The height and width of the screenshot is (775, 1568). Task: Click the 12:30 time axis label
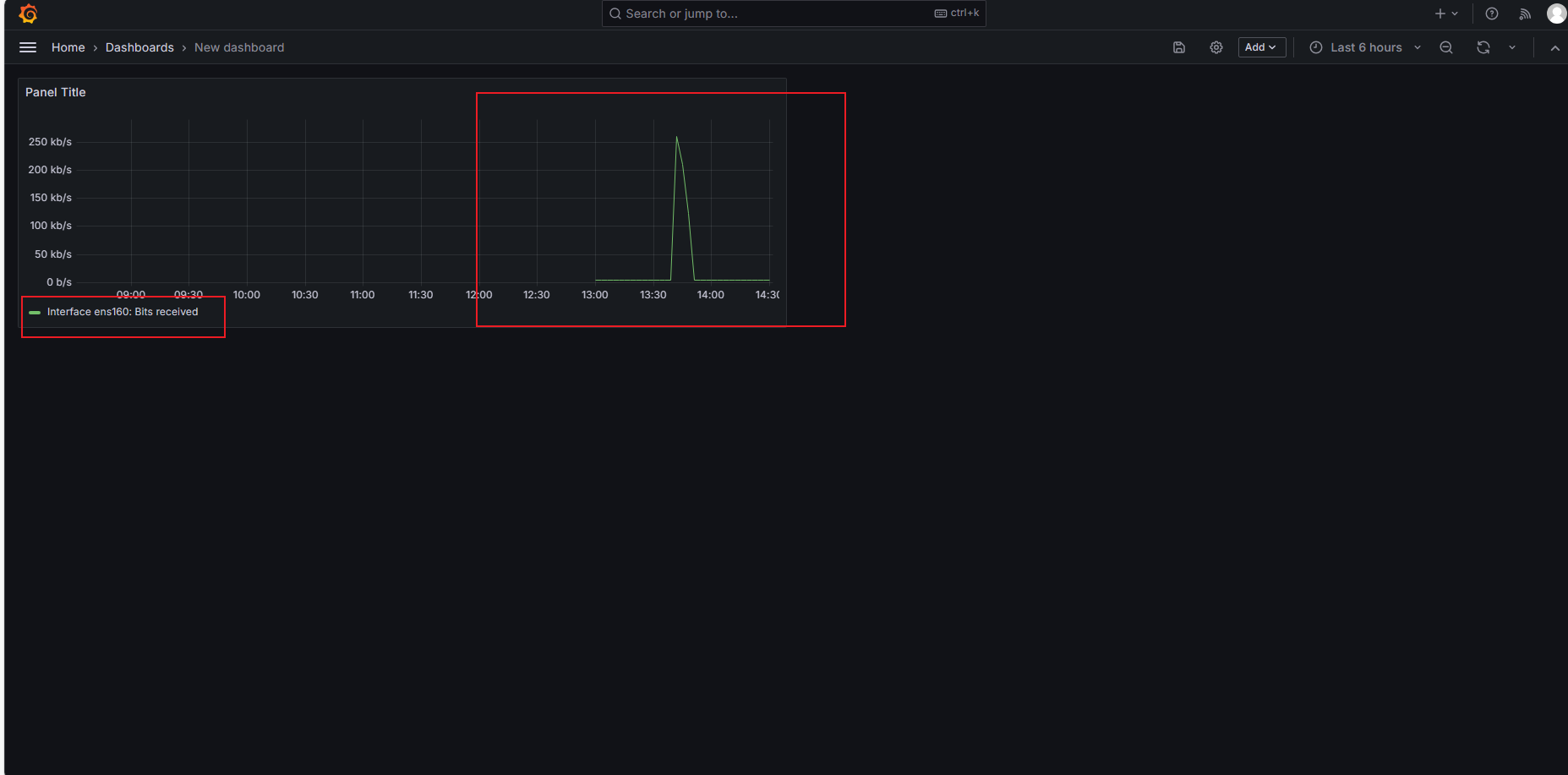click(x=537, y=295)
